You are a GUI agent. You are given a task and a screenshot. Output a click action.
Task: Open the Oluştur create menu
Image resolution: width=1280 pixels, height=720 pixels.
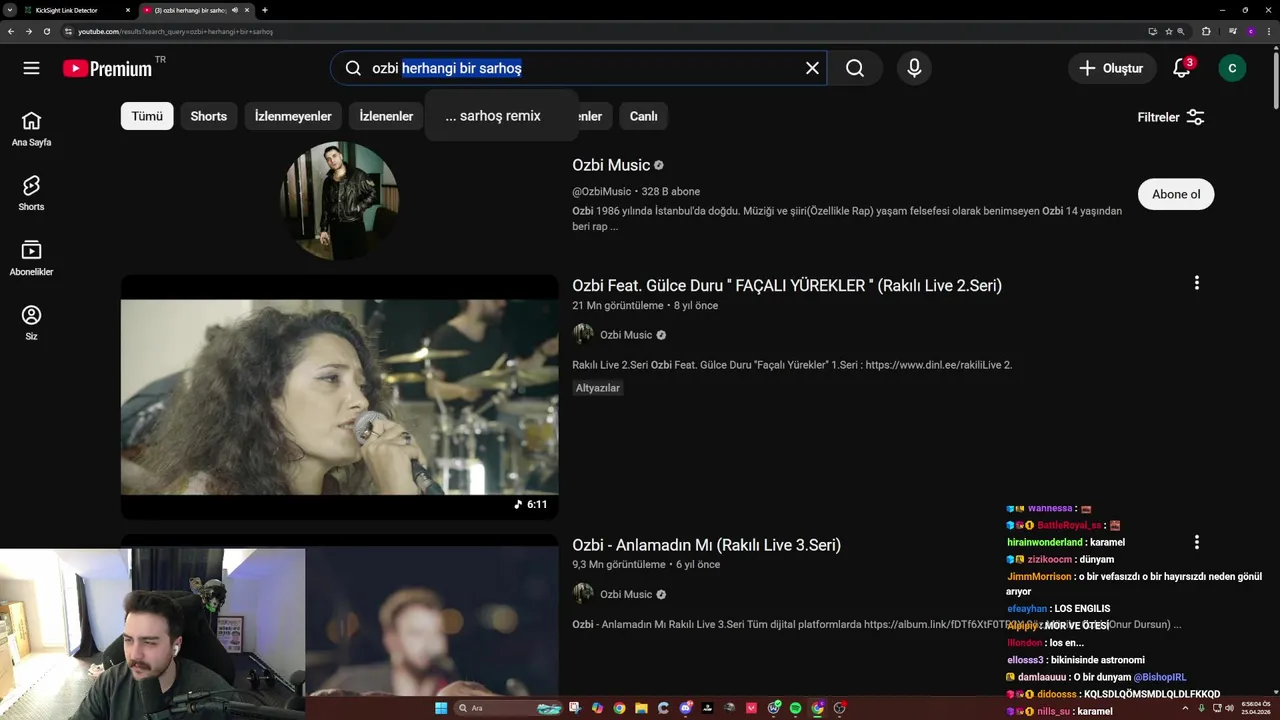[1111, 68]
